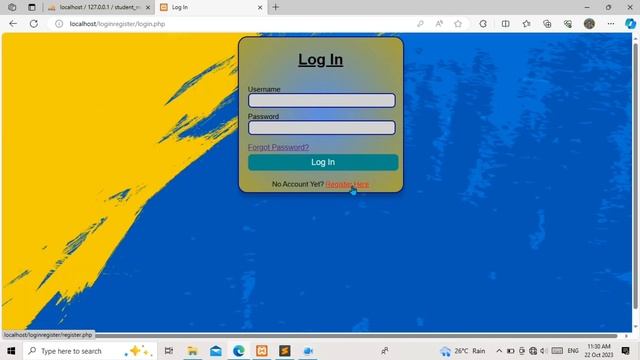Open the password key icon in address bar
This screenshot has height=360, width=640.
[420, 24]
